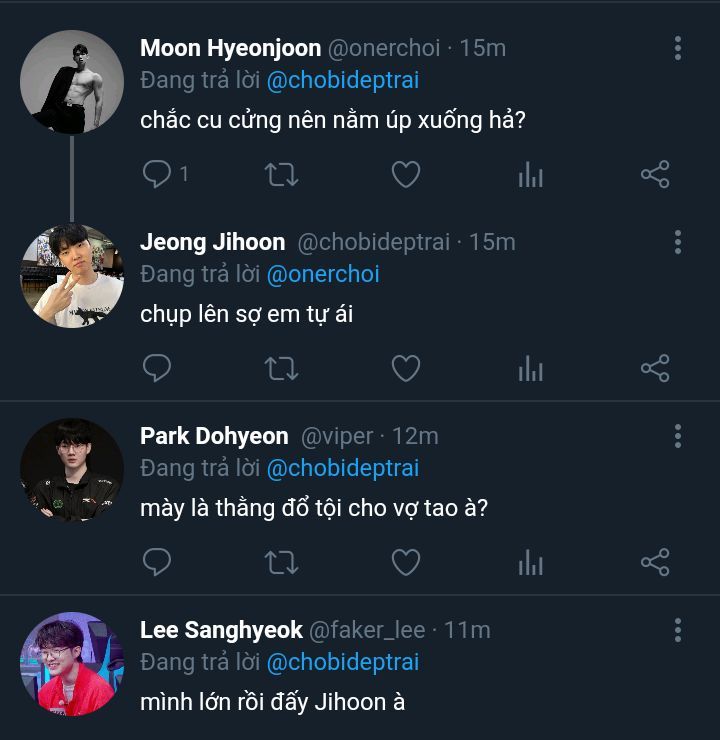Open @onerchoi mention link in Jihoon's reply
Image resolution: width=720 pixels, height=740 pixels.
323,274
